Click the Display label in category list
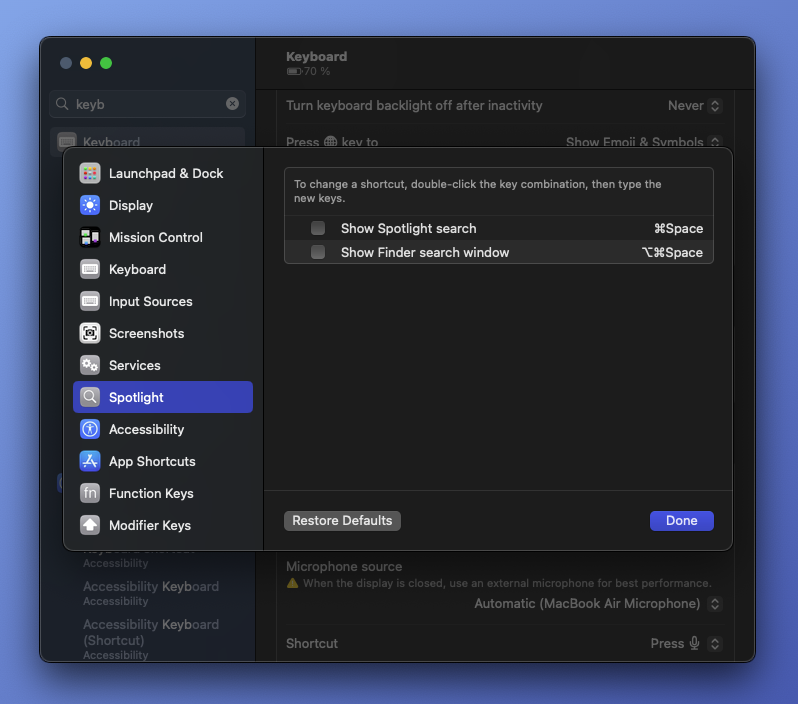 click(131, 206)
